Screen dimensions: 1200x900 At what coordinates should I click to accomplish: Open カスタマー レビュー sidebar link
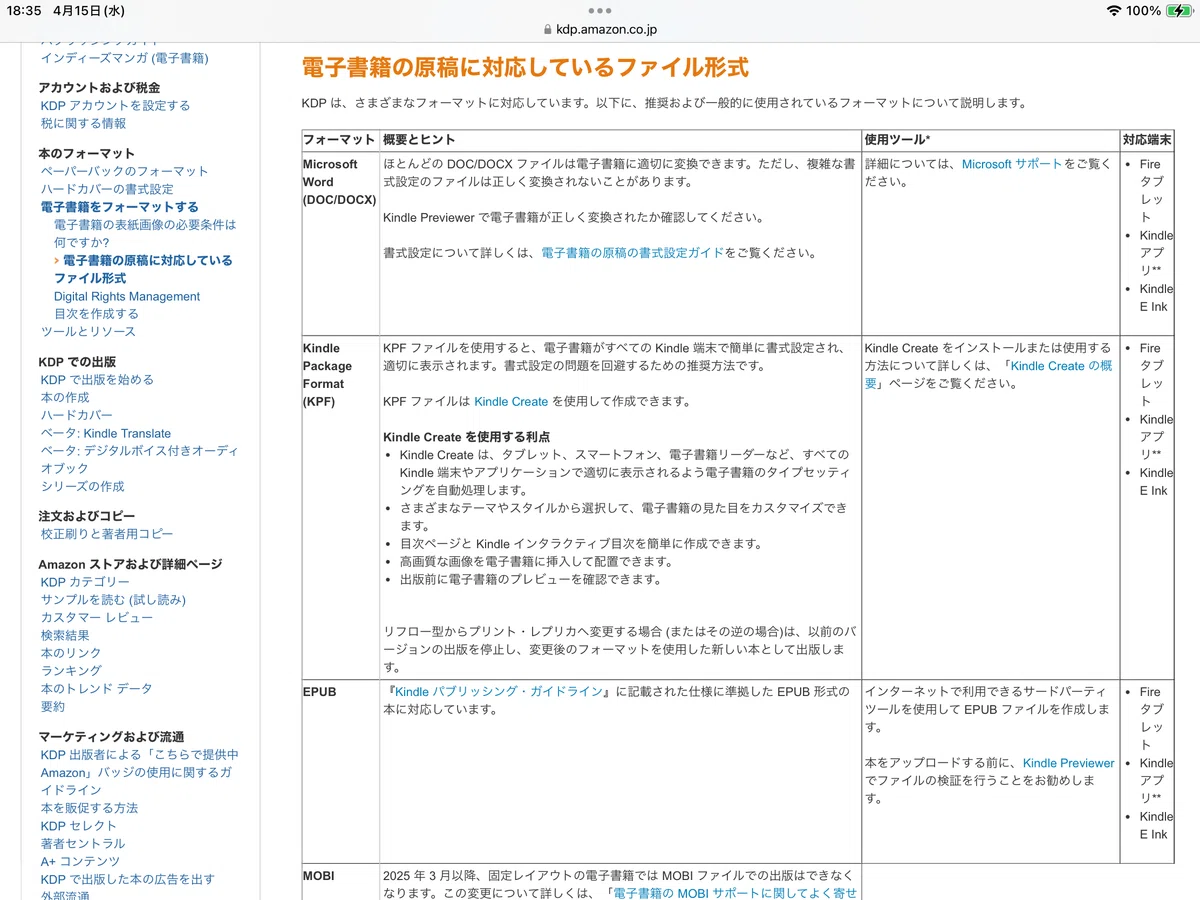pos(97,617)
